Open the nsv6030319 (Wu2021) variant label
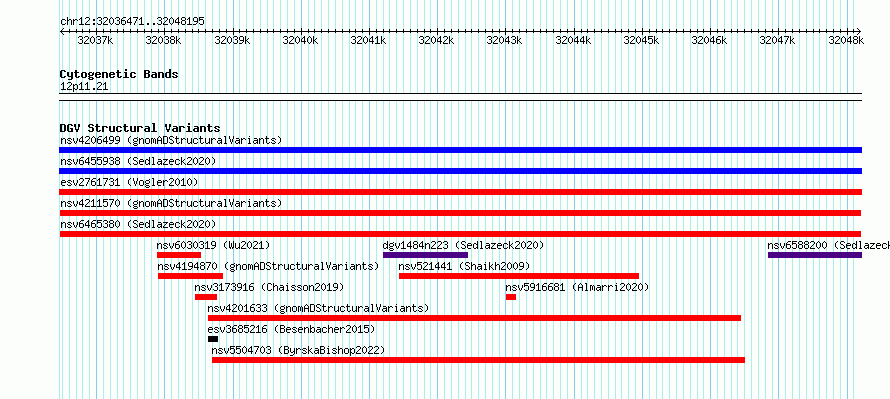890x399 pixels. pyautogui.click(x=213, y=245)
